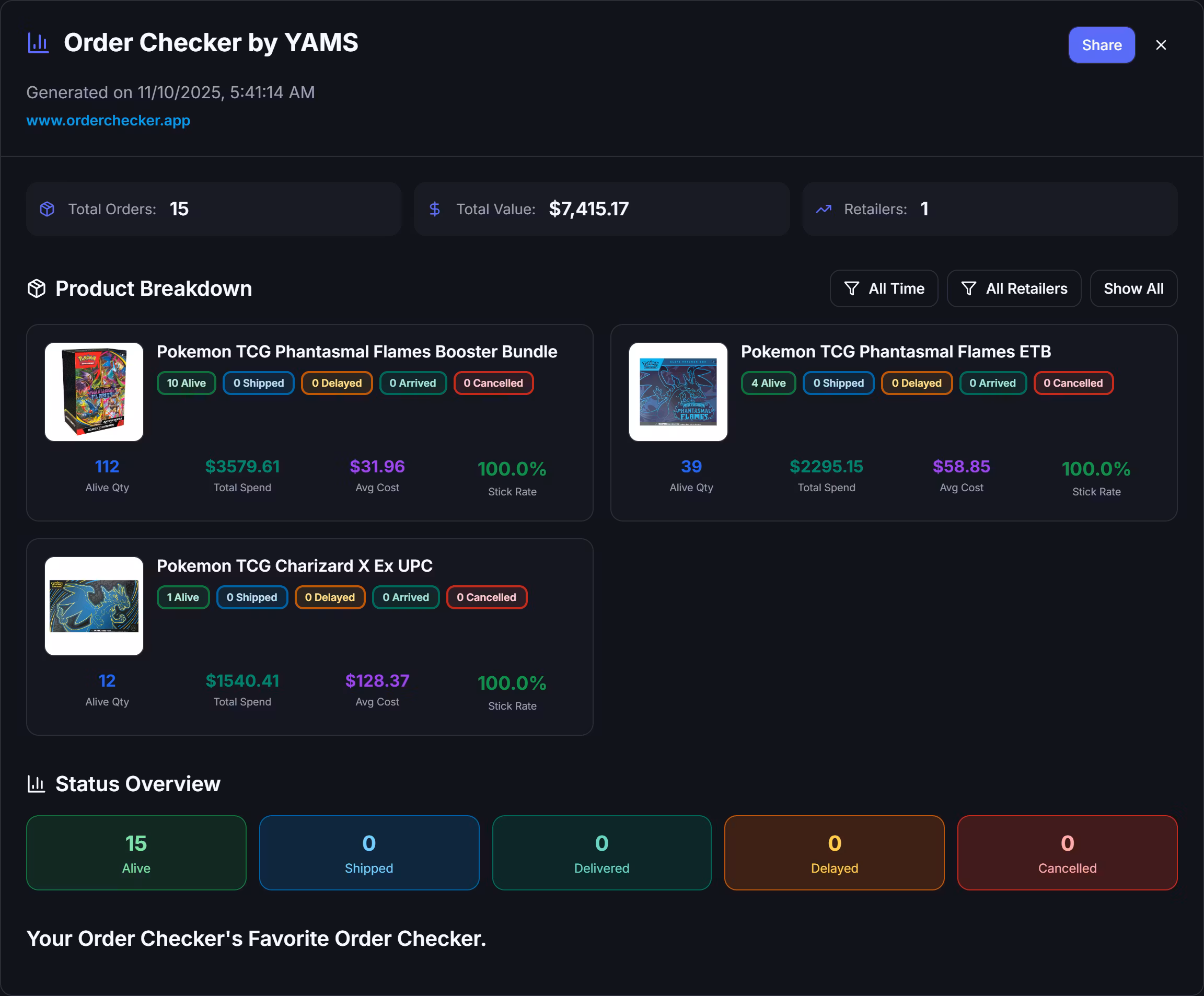Click the funnel icon in the All Retailers filter
The image size is (1204, 996).
[968, 288]
